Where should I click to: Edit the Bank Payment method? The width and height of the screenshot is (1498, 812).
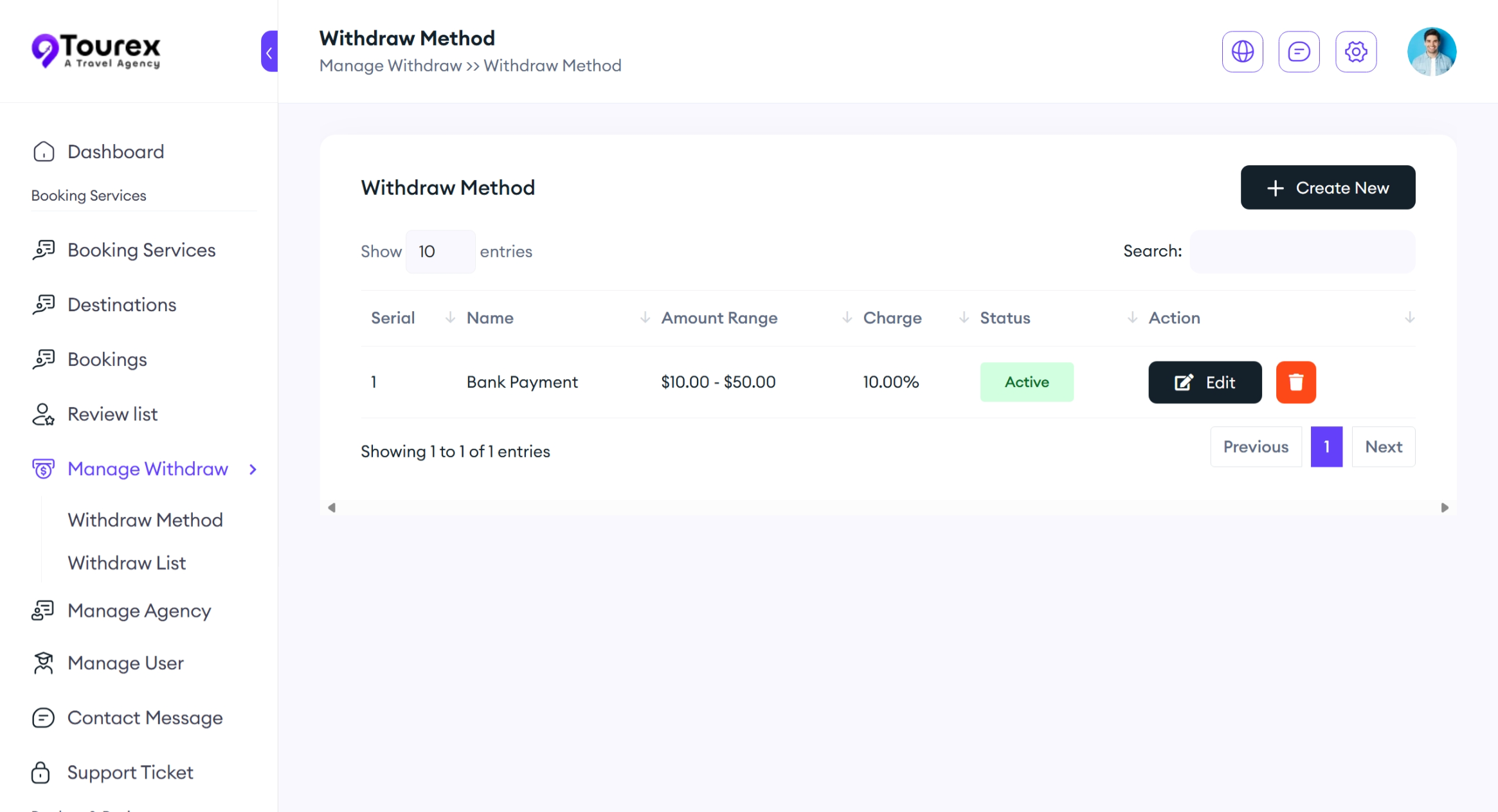(x=1204, y=383)
